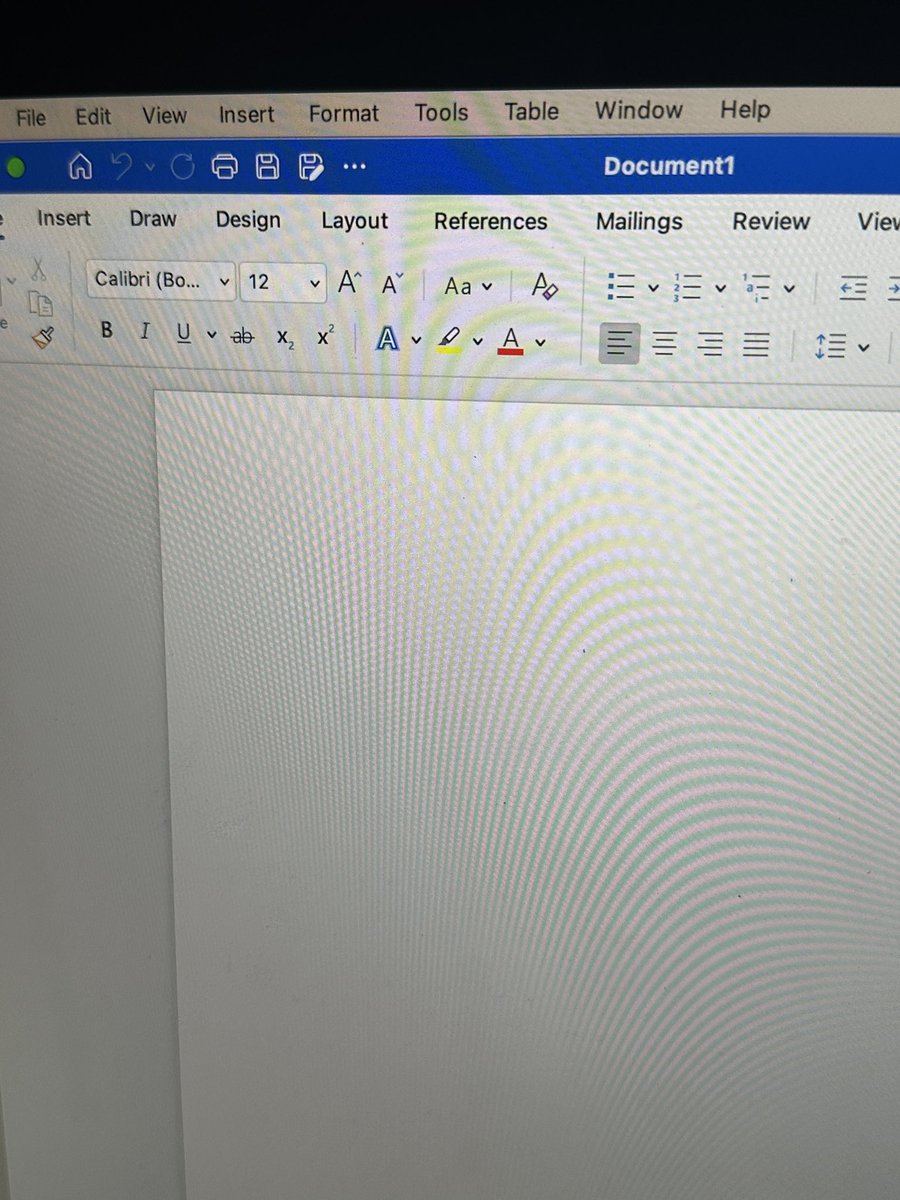Viewport: 900px width, 1200px height.
Task: Open highlight color picker dropdown arrow
Action: point(478,342)
